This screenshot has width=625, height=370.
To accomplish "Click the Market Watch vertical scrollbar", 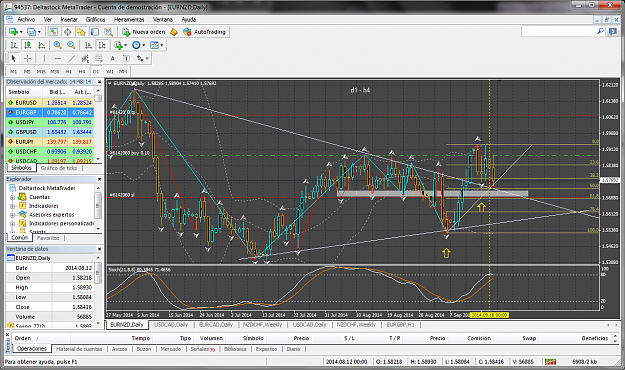I will [98, 124].
